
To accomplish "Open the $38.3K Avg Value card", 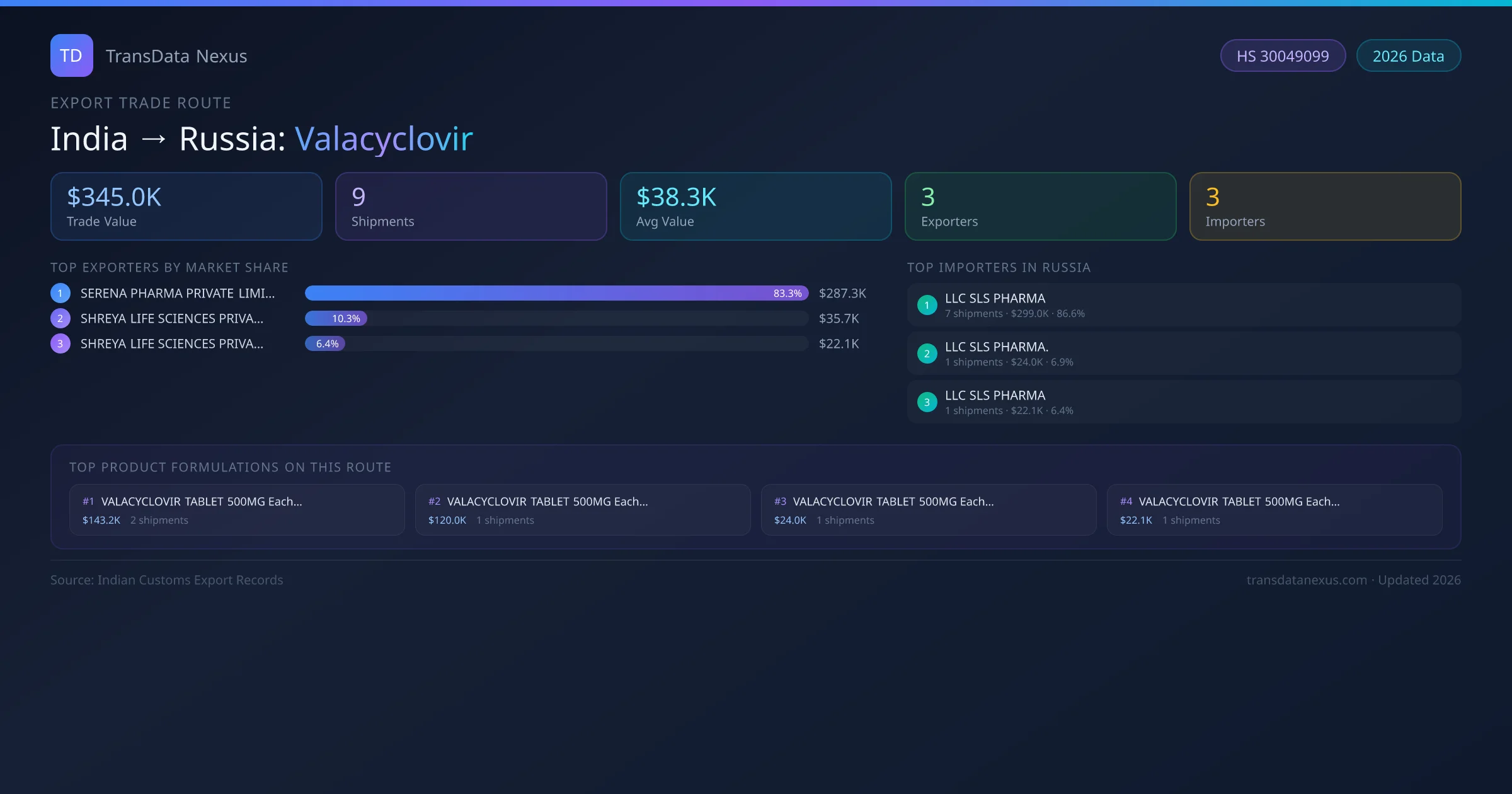I will (x=755, y=206).
